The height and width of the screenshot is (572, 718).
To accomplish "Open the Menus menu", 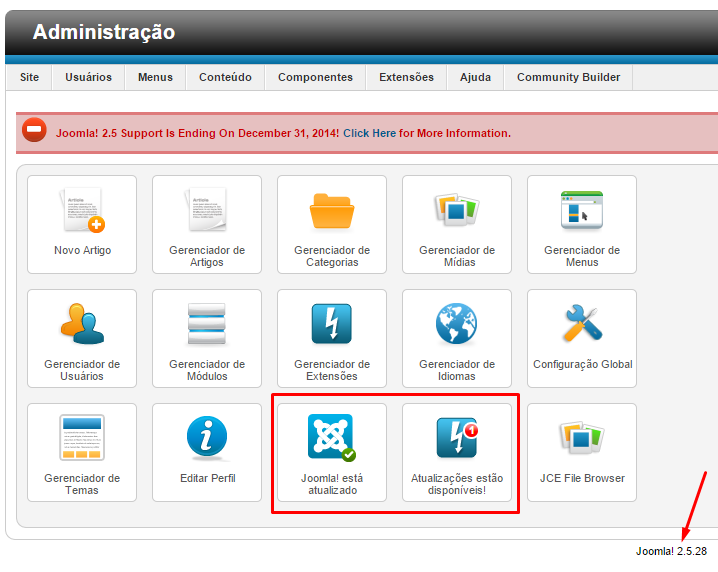I will (155, 77).
